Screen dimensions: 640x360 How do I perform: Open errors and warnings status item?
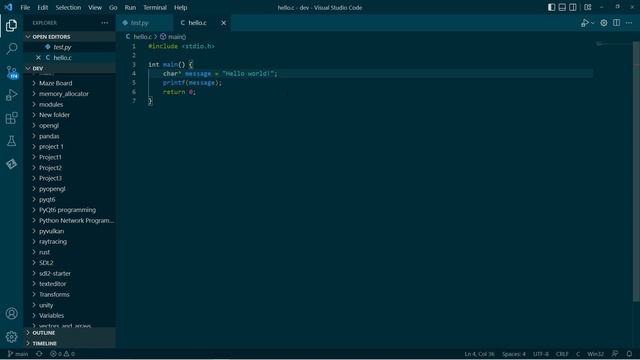pos(62,354)
